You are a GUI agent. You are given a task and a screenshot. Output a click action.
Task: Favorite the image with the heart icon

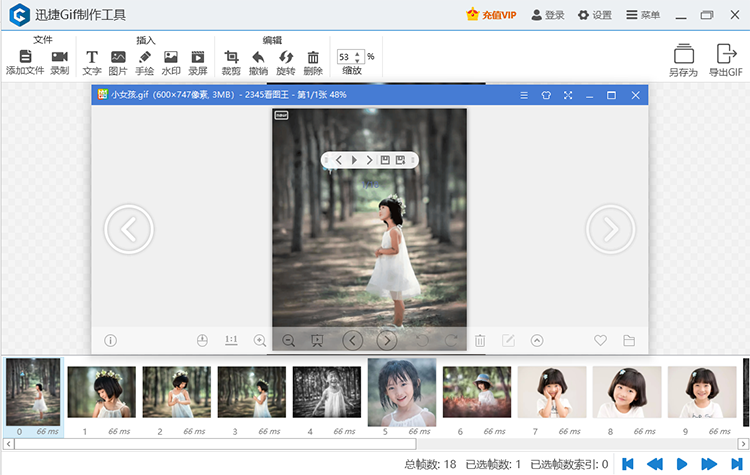tap(600, 340)
